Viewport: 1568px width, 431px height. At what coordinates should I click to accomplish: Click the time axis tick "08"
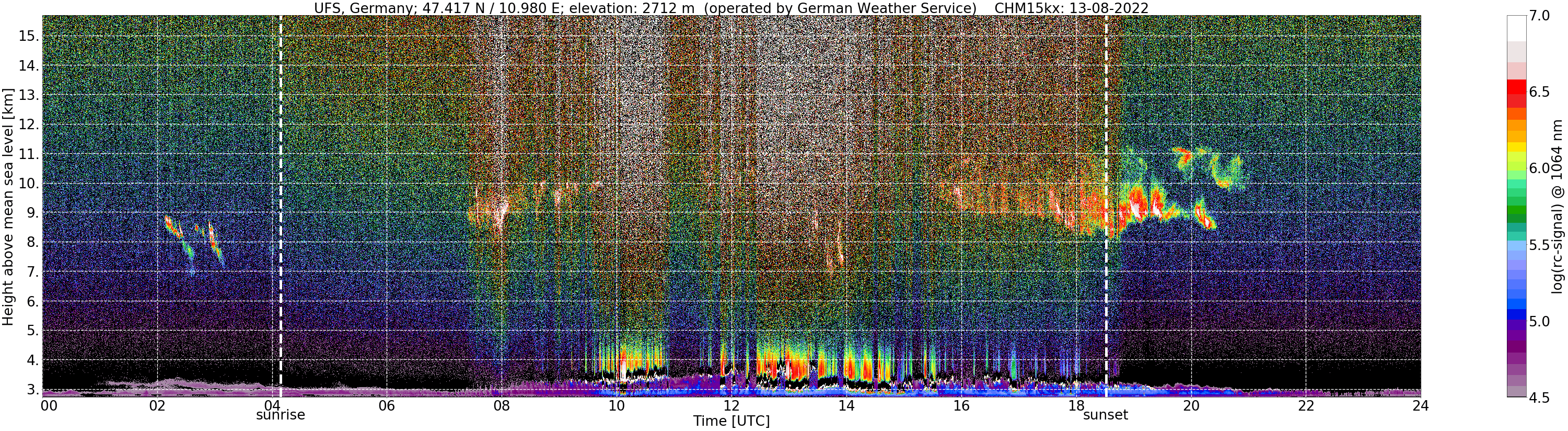point(501,405)
